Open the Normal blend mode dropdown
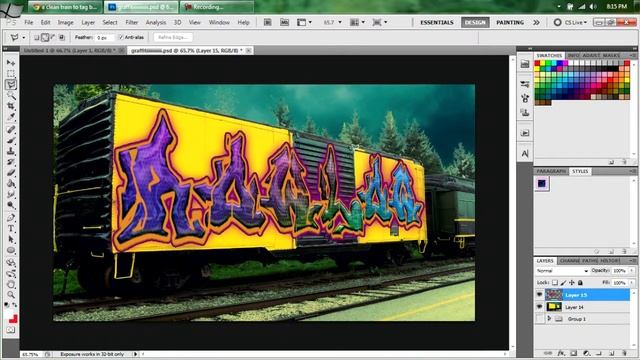 (562, 271)
